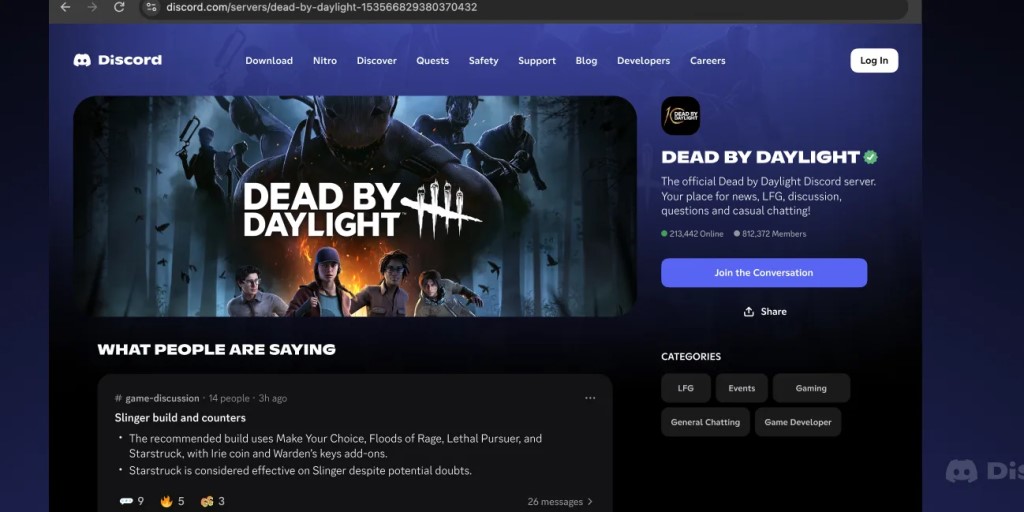Click the fire reaction emoji
This screenshot has width=1024, height=512.
pyautogui.click(x=167, y=502)
